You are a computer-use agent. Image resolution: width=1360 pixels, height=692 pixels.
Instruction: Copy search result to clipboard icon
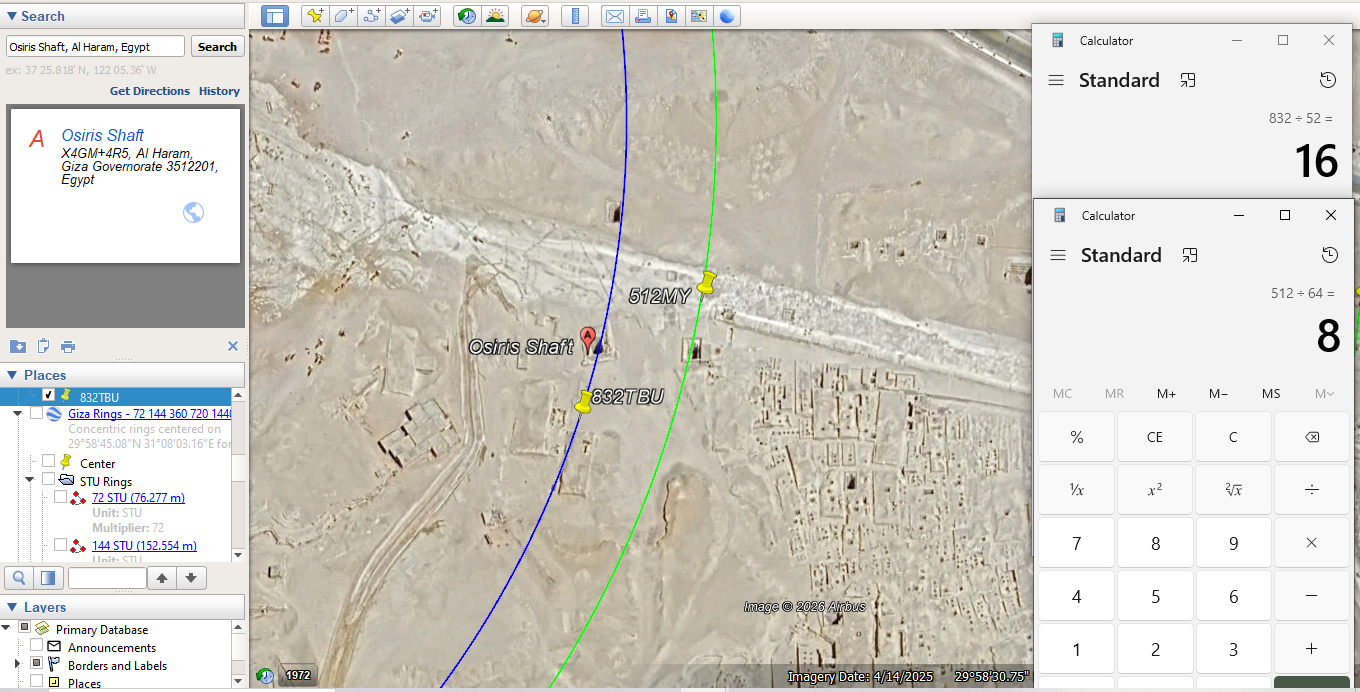pos(43,347)
